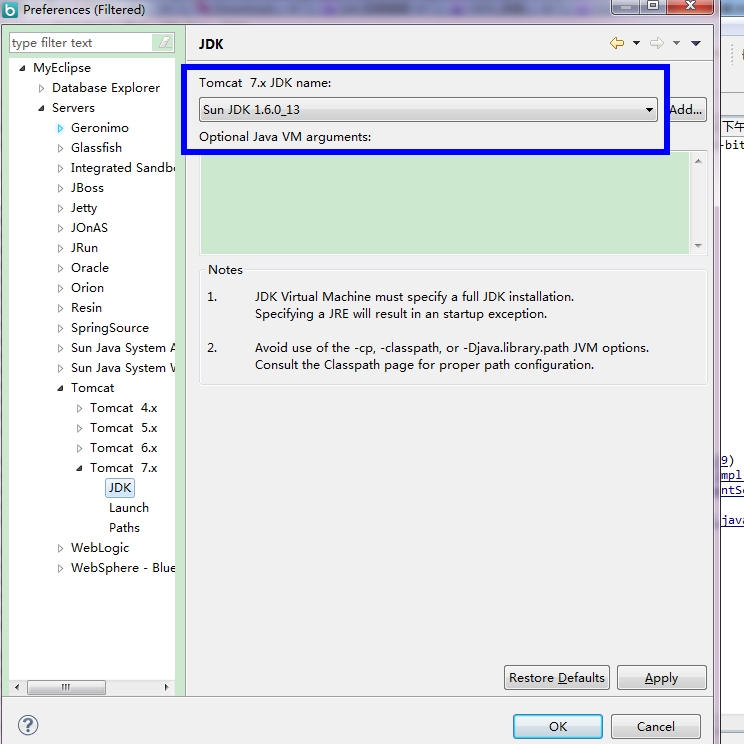The image size is (744, 744).
Task: Expand the JRun server node
Action: pos(60,248)
